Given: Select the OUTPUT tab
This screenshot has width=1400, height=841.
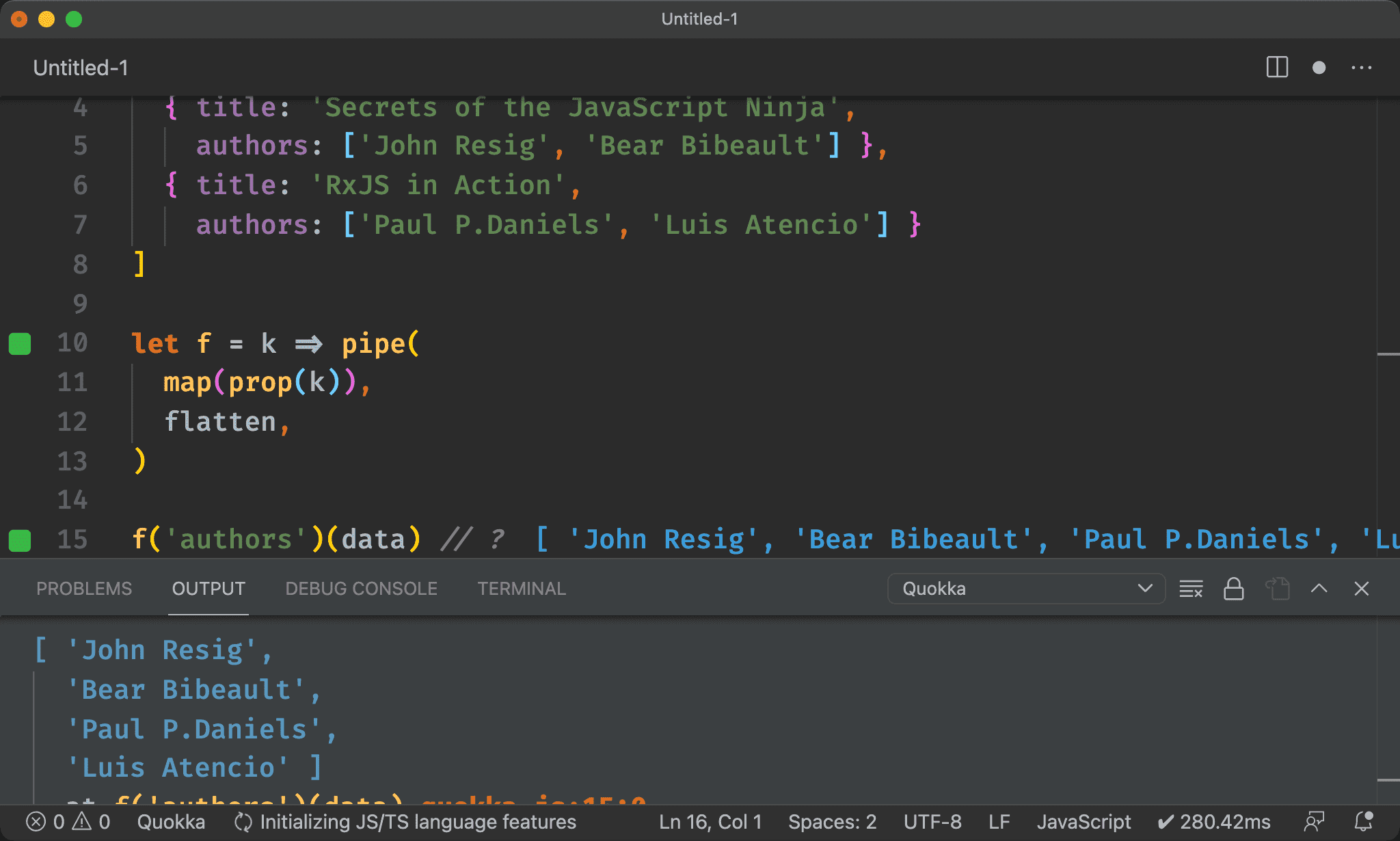Looking at the screenshot, I should [208, 589].
